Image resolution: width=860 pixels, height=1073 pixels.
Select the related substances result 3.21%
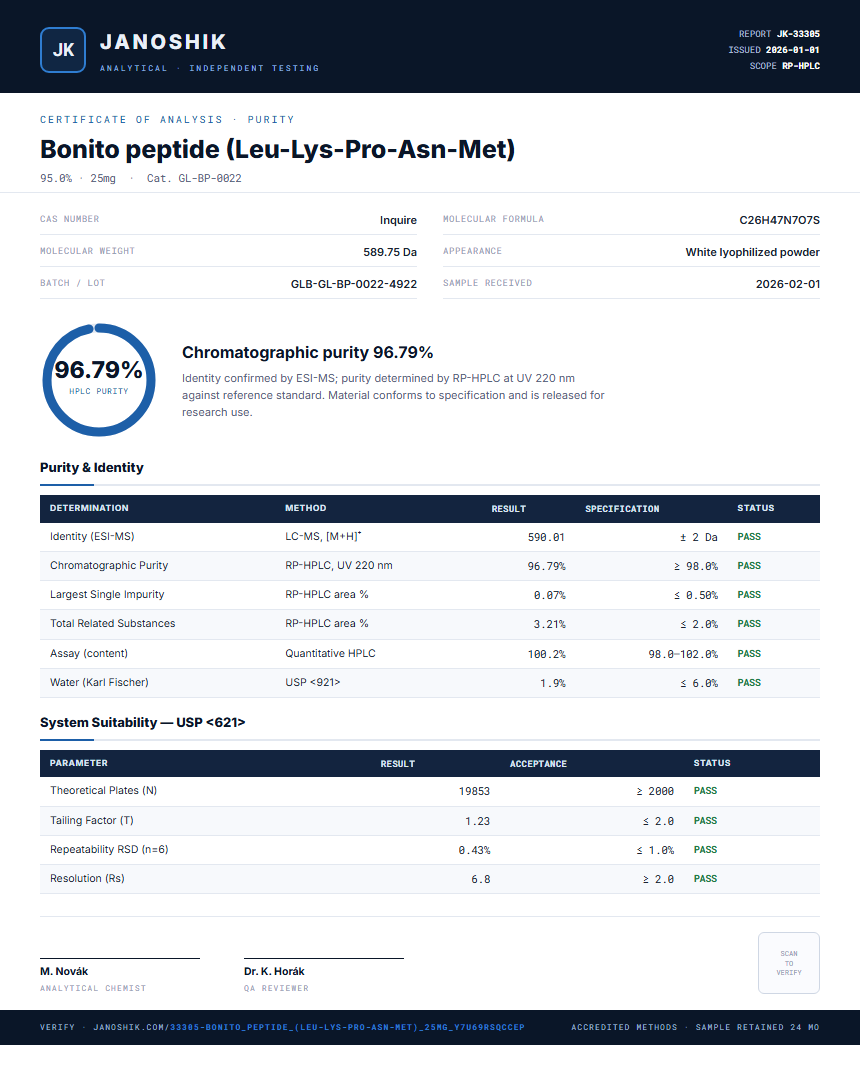(549, 624)
